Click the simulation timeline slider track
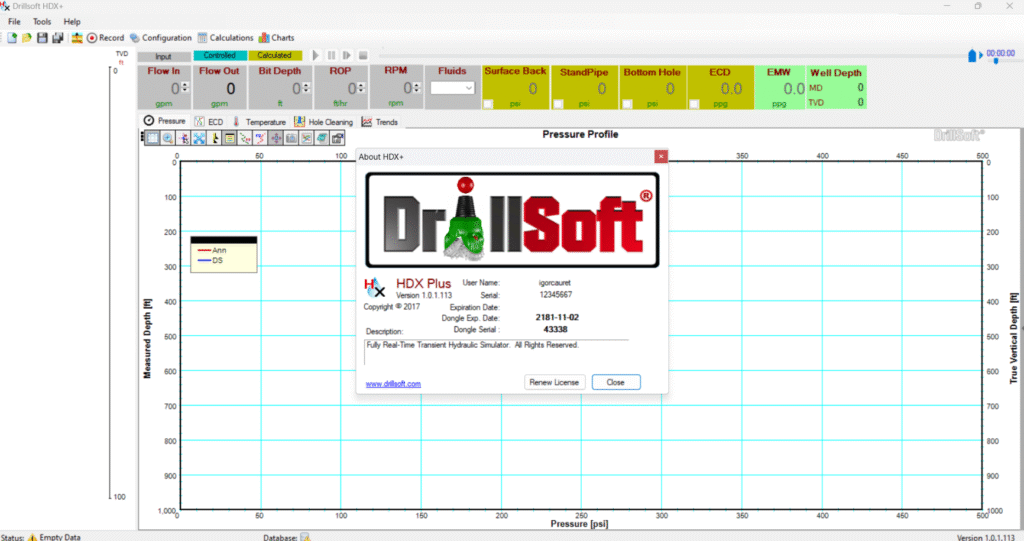This screenshot has width=1024, height=541. point(673,56)
